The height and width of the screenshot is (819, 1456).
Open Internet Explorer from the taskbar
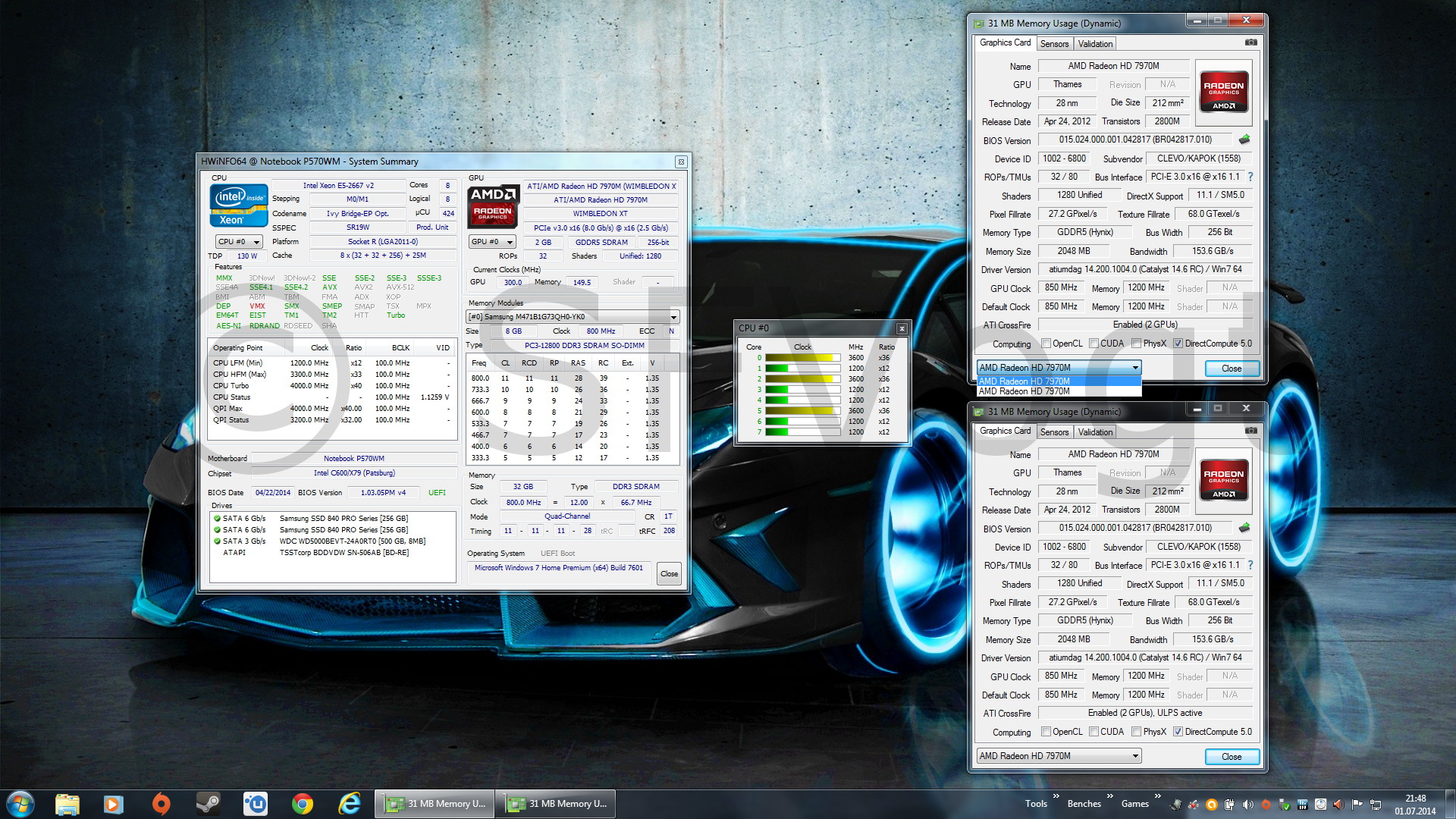click(x=350, y=804)
